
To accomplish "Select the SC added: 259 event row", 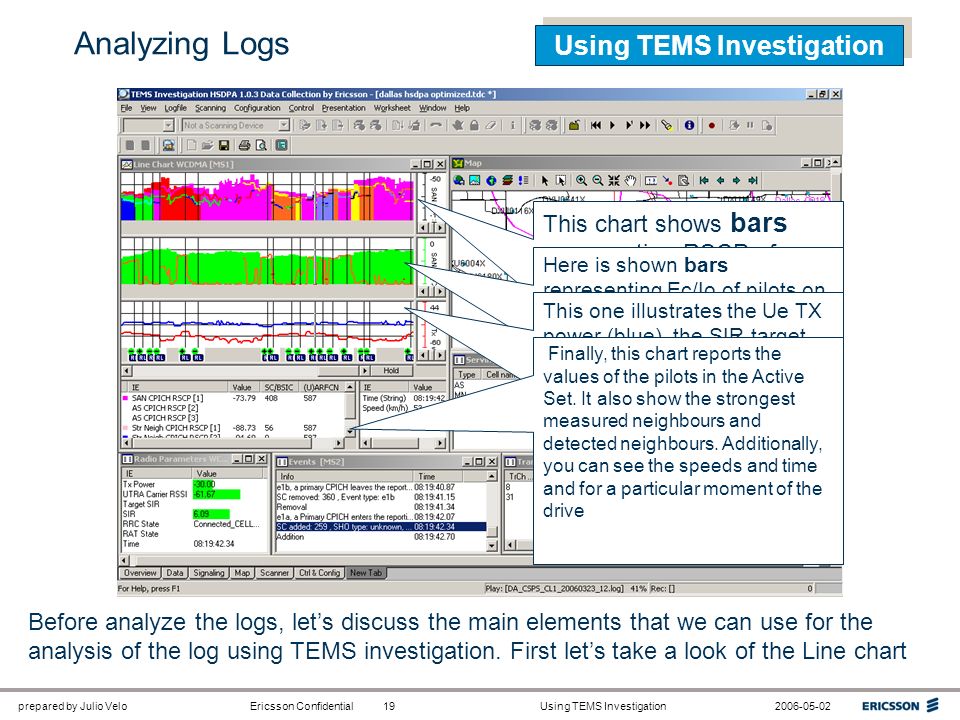I will [381, 527].
